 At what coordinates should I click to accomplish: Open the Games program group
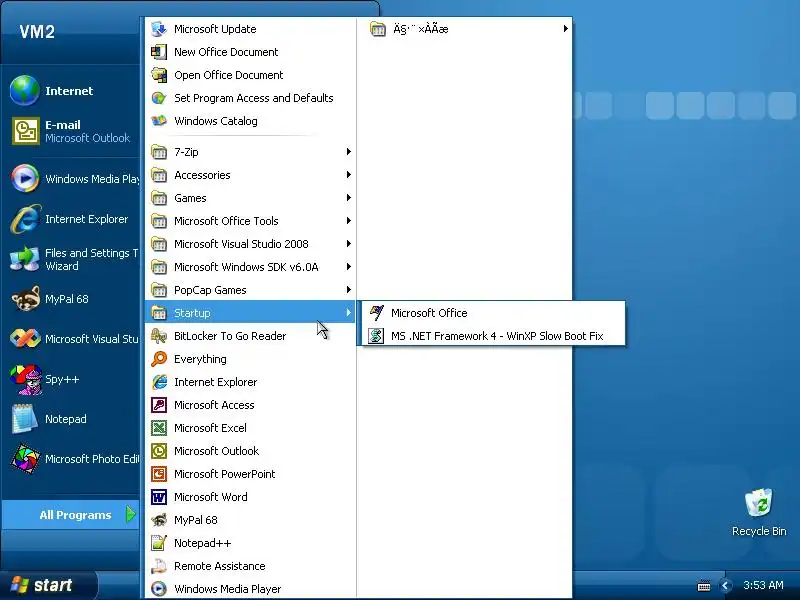point(250,198)
